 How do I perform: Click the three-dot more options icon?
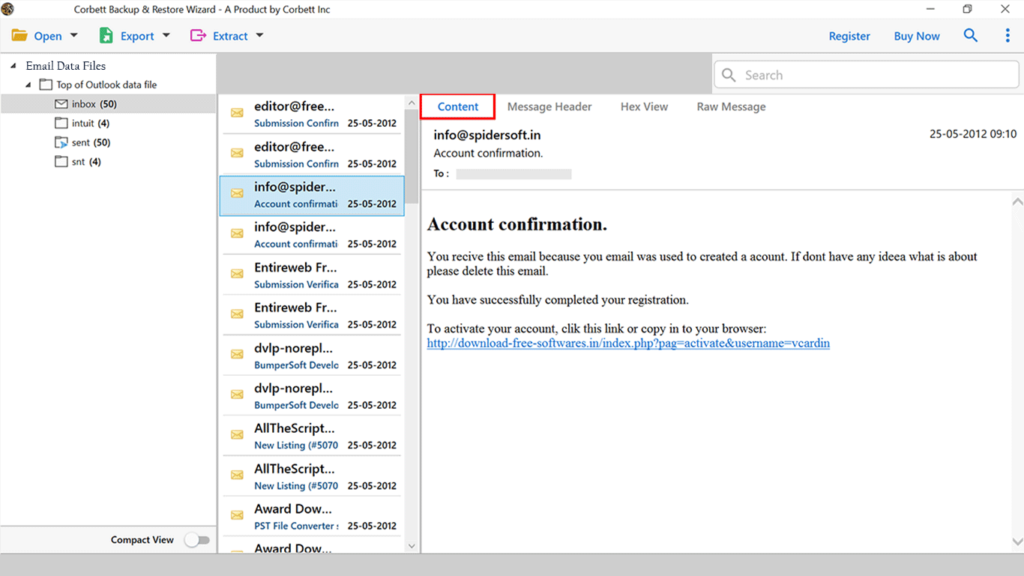click(1006, 35)
